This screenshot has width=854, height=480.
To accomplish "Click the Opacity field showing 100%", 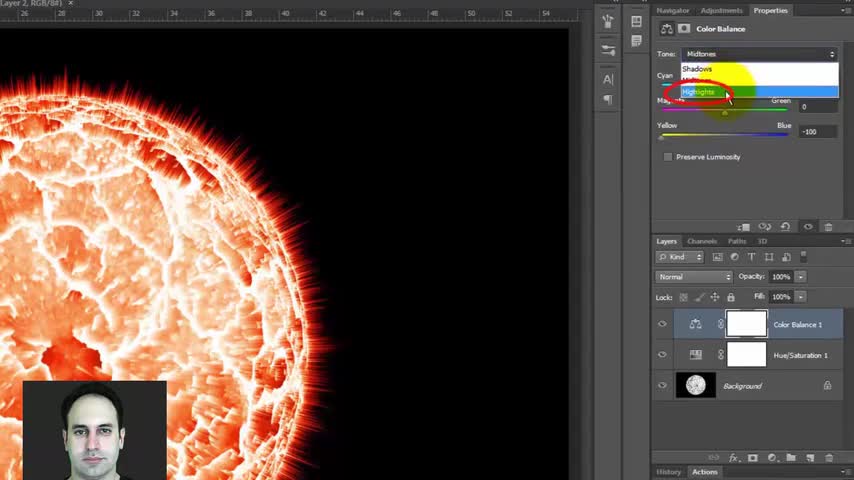I will pos(781,277).
